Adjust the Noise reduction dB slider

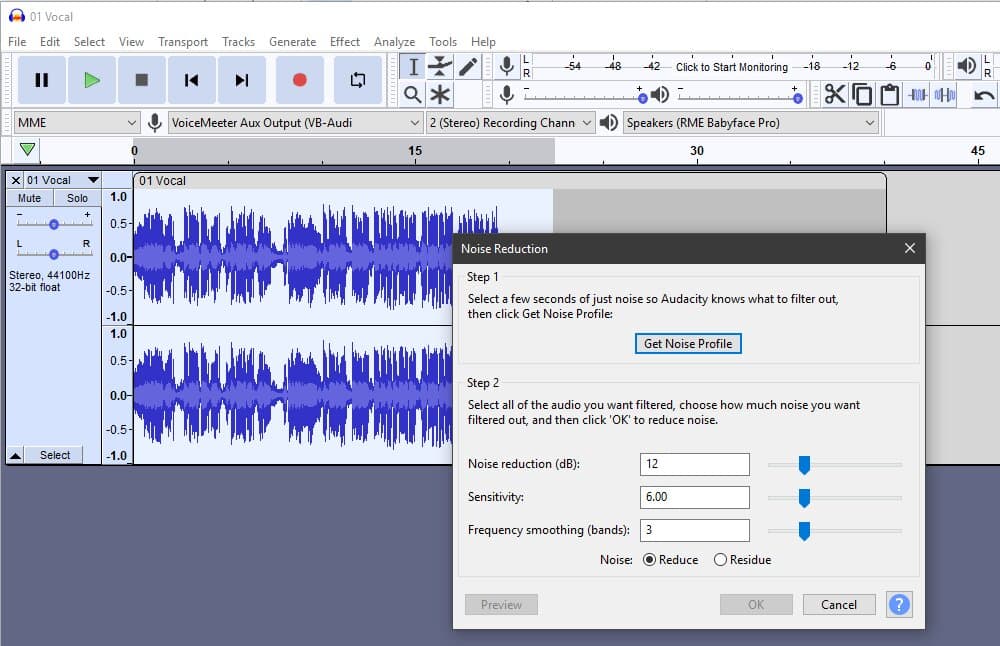[804, 465]
